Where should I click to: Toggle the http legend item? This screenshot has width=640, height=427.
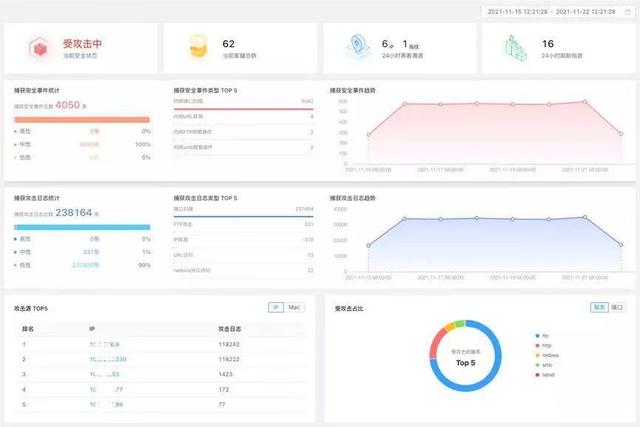[549, 346]
